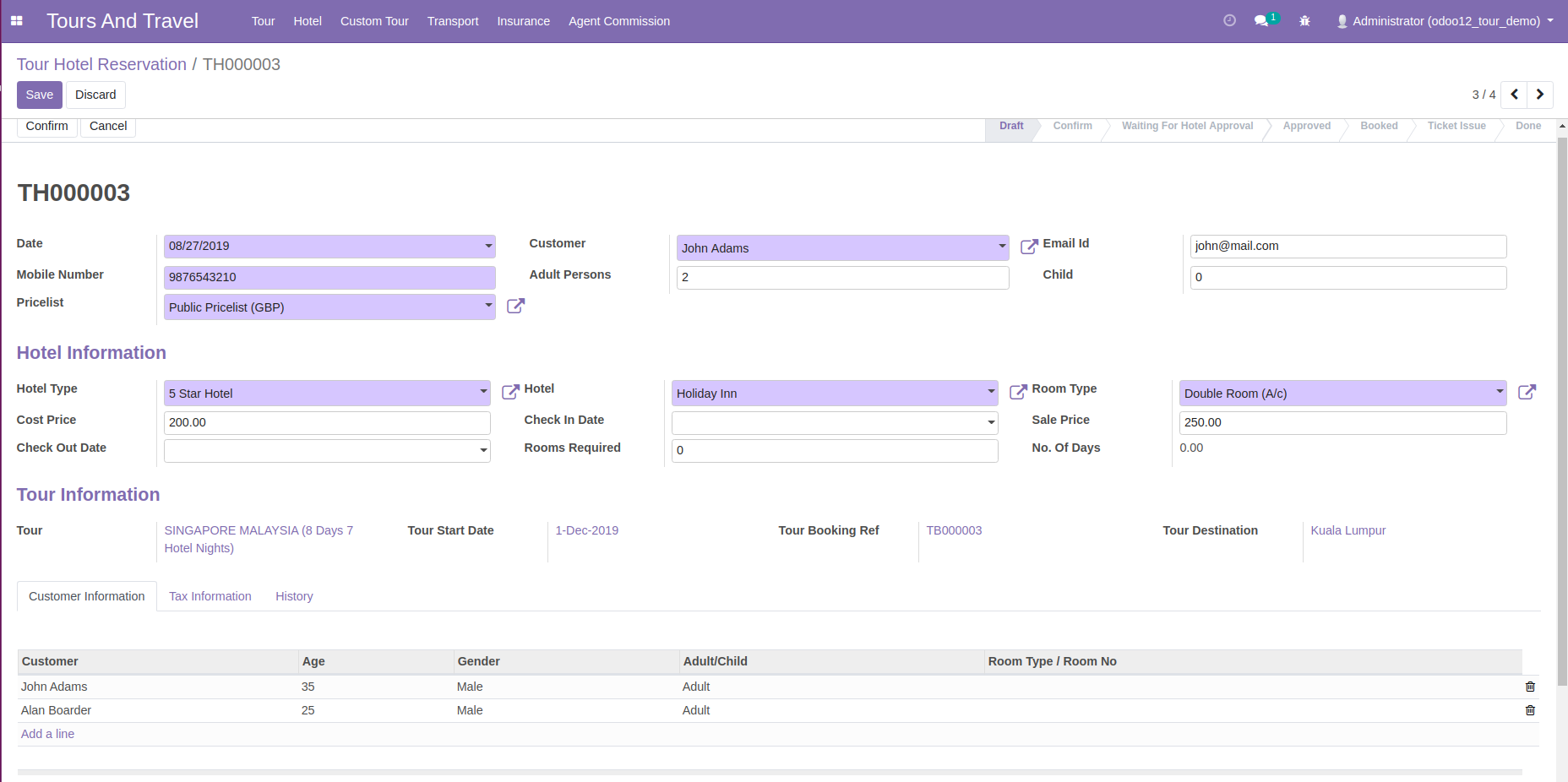This screenshot has width=1568, height=782.
Task: Open Kuala Lumpur destination link
Action: [x=1348, y=530]
